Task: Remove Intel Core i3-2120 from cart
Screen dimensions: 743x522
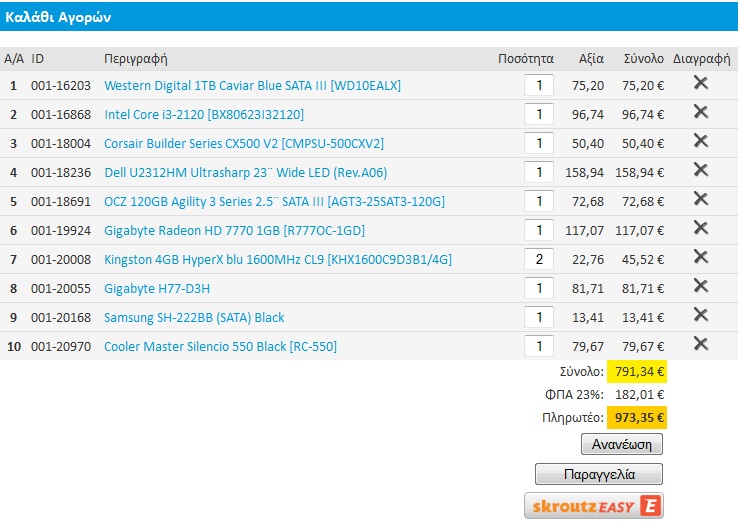Action: [x=700, y=112]
